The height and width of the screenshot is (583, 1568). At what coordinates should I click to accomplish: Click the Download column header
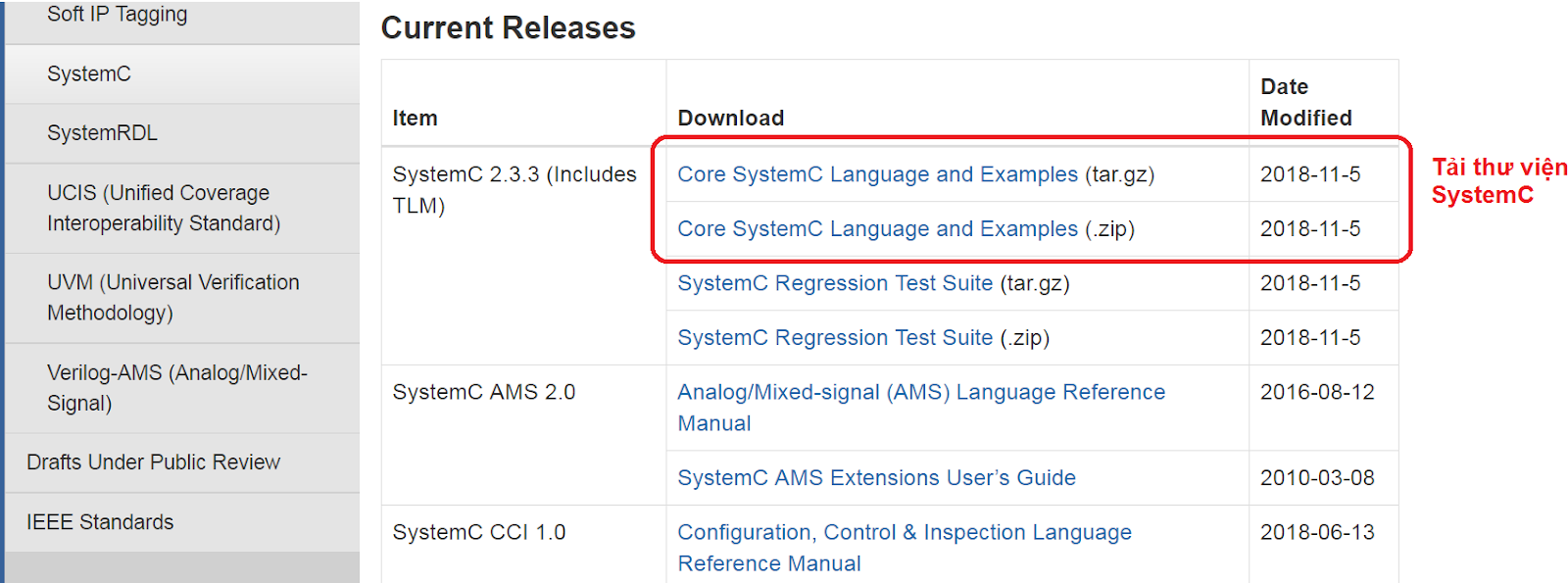(x=730, y=119)
